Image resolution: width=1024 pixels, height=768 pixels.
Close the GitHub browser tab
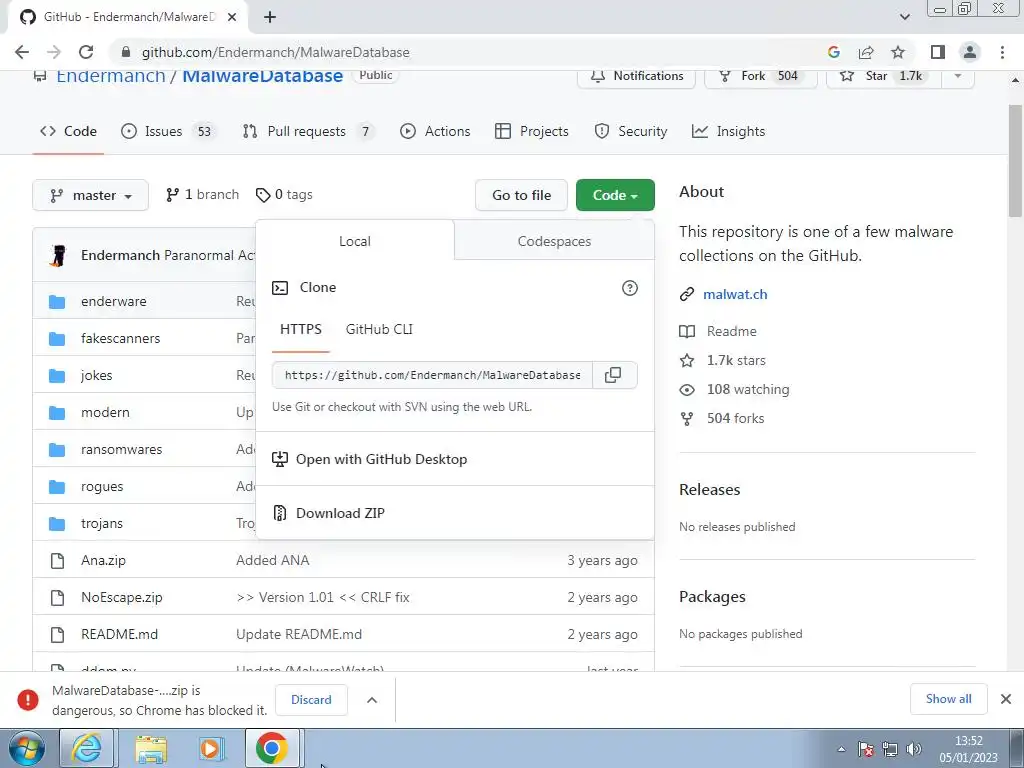pos(232,17)
